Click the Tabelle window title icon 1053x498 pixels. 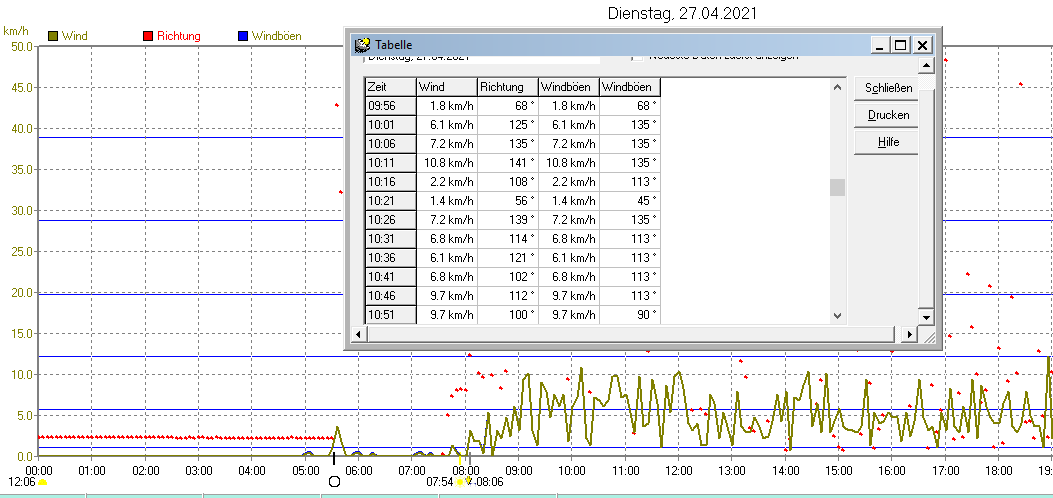coord(363,44)
